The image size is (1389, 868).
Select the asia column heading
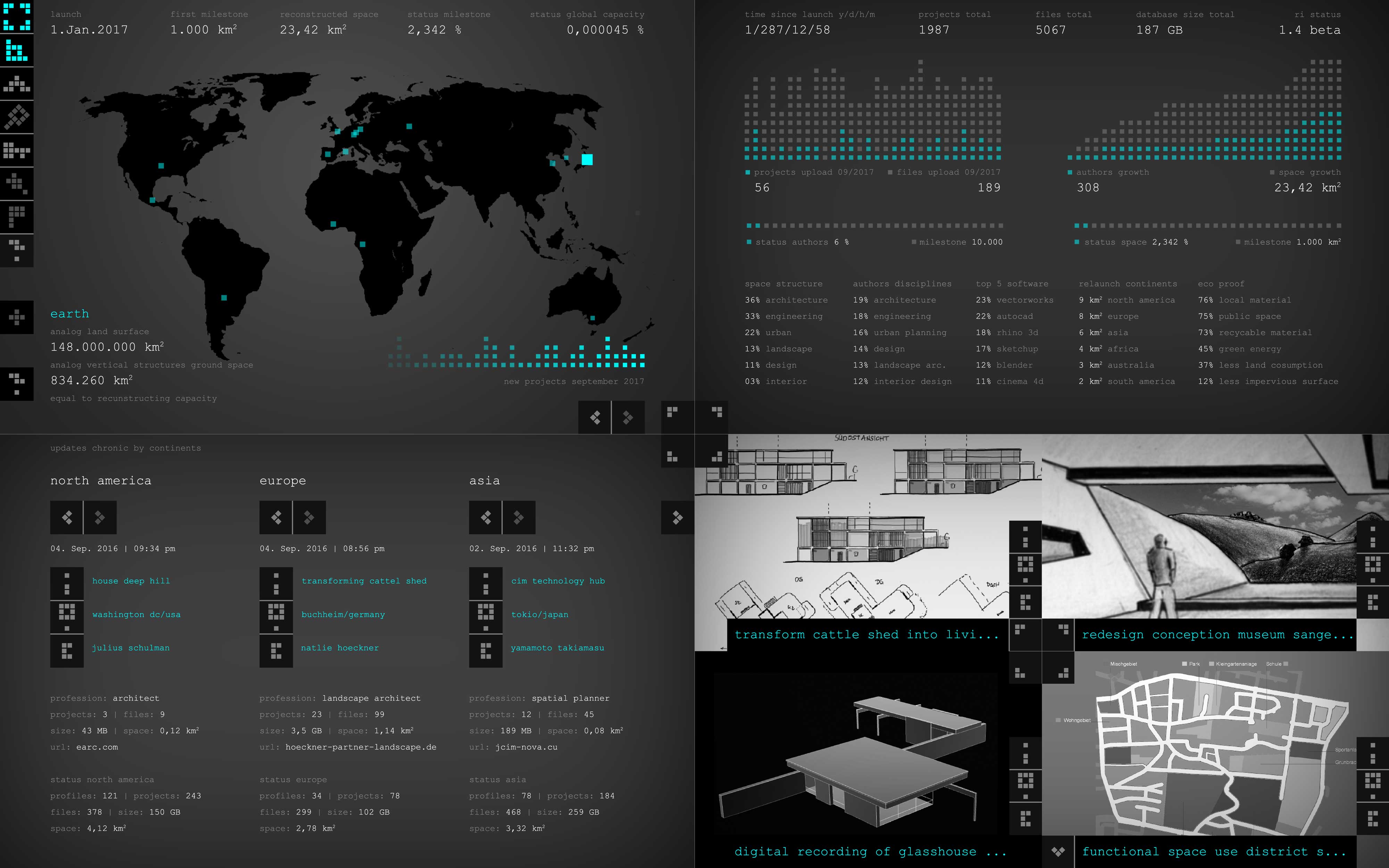[x=484, y=481]
